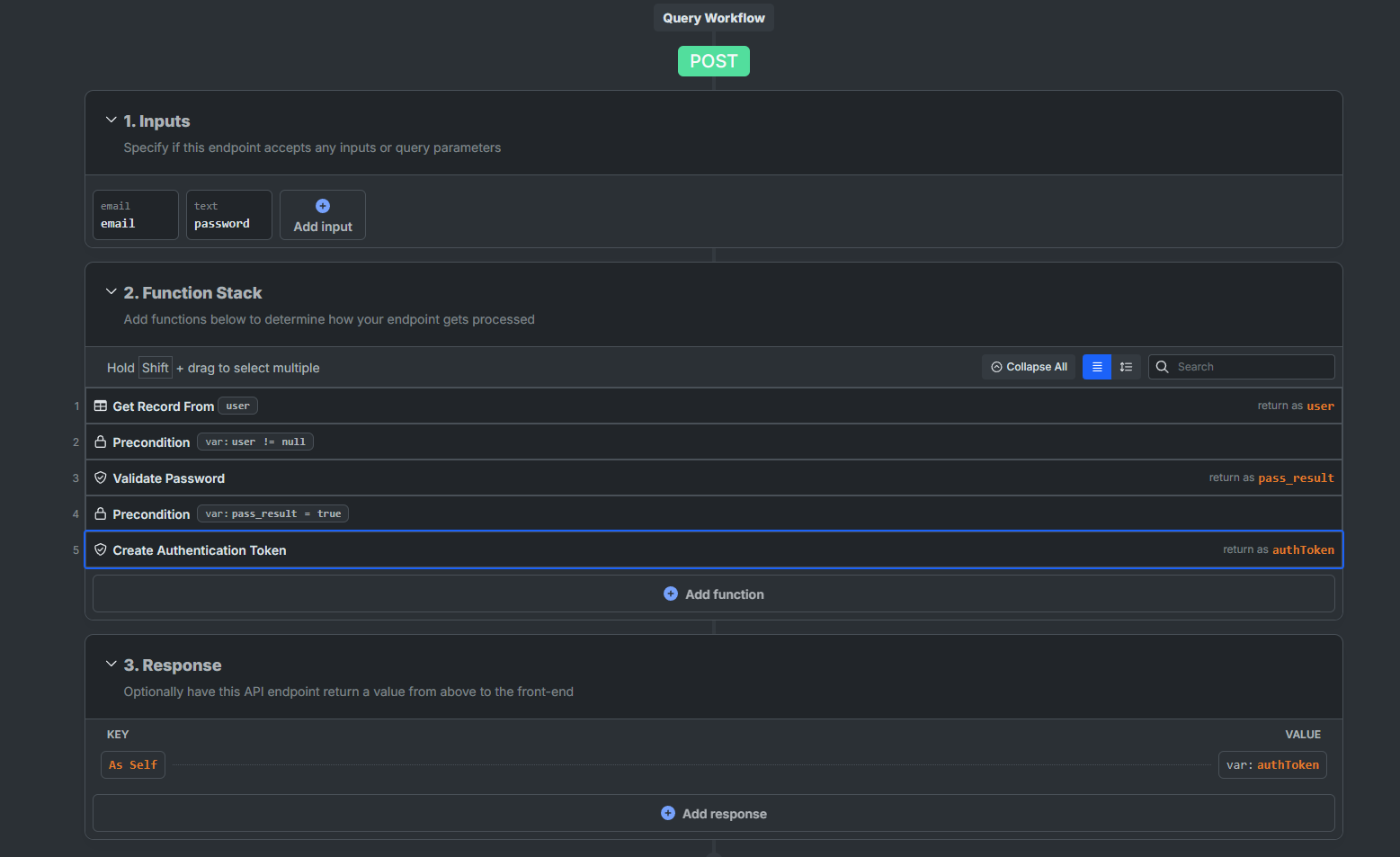The width and height of the screenshot is (1400, 857).
Task: Click row number 3 in the function stack
Action: 76,478
